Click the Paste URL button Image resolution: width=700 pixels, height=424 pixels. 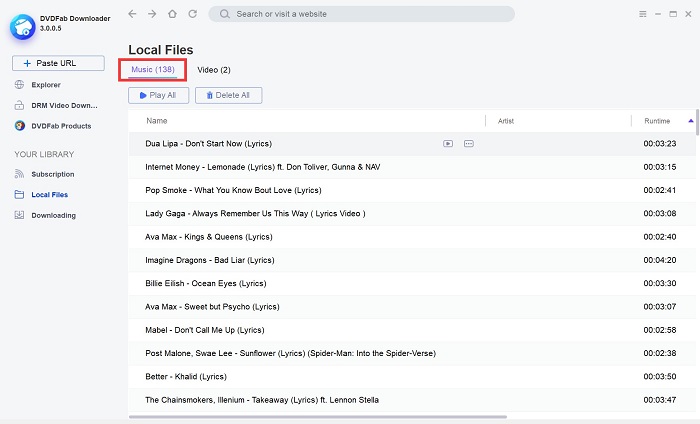point(58,63)
